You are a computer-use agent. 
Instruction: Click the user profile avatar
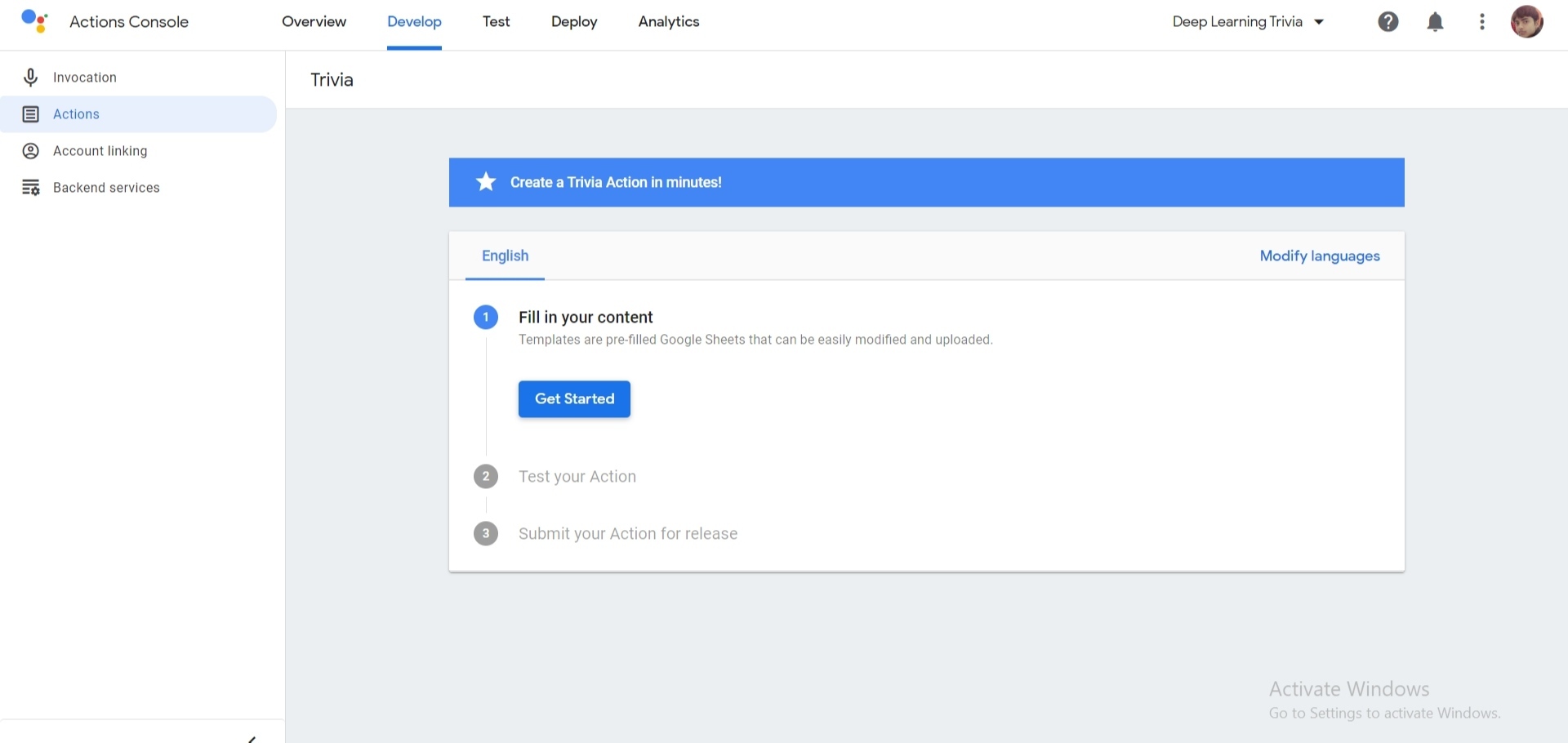pyautogui.click(x=1526, y=22)
